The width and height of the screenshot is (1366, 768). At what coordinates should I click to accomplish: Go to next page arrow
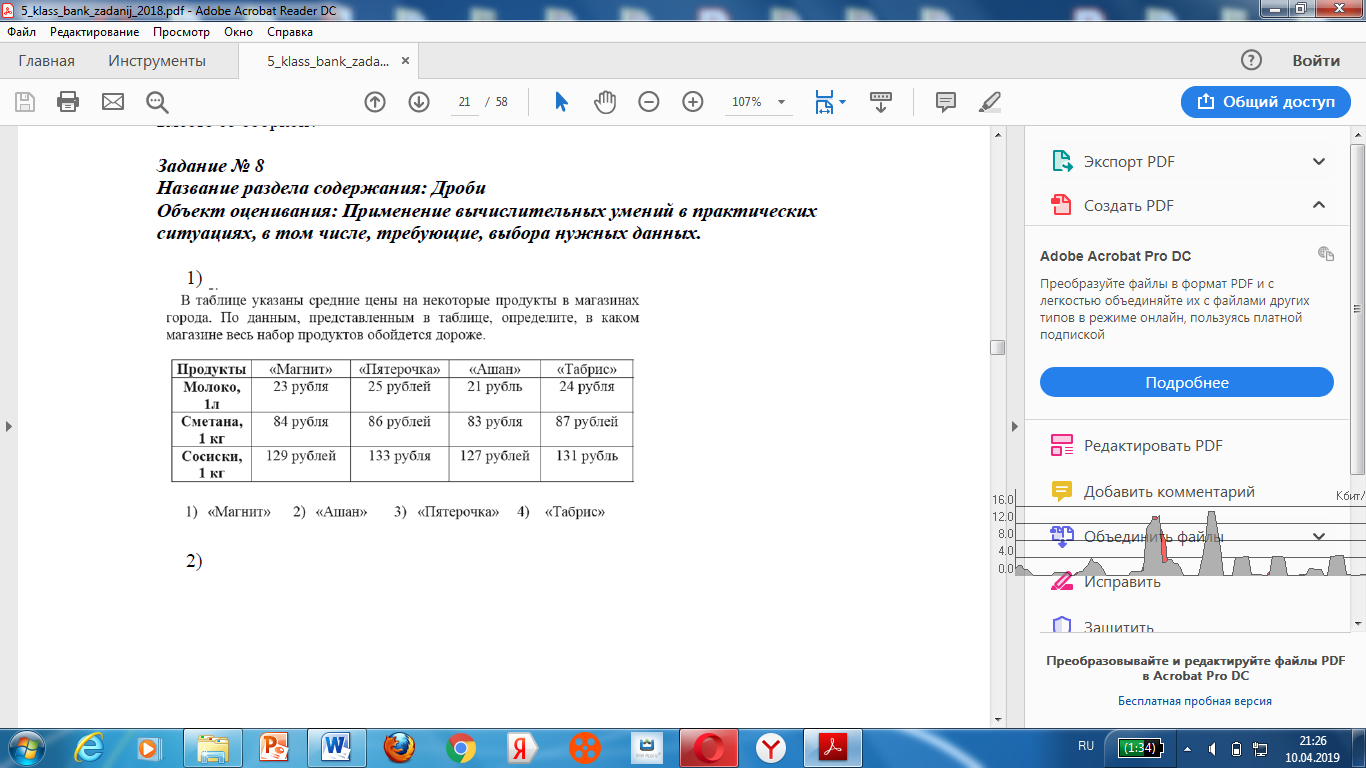[419, 102]
